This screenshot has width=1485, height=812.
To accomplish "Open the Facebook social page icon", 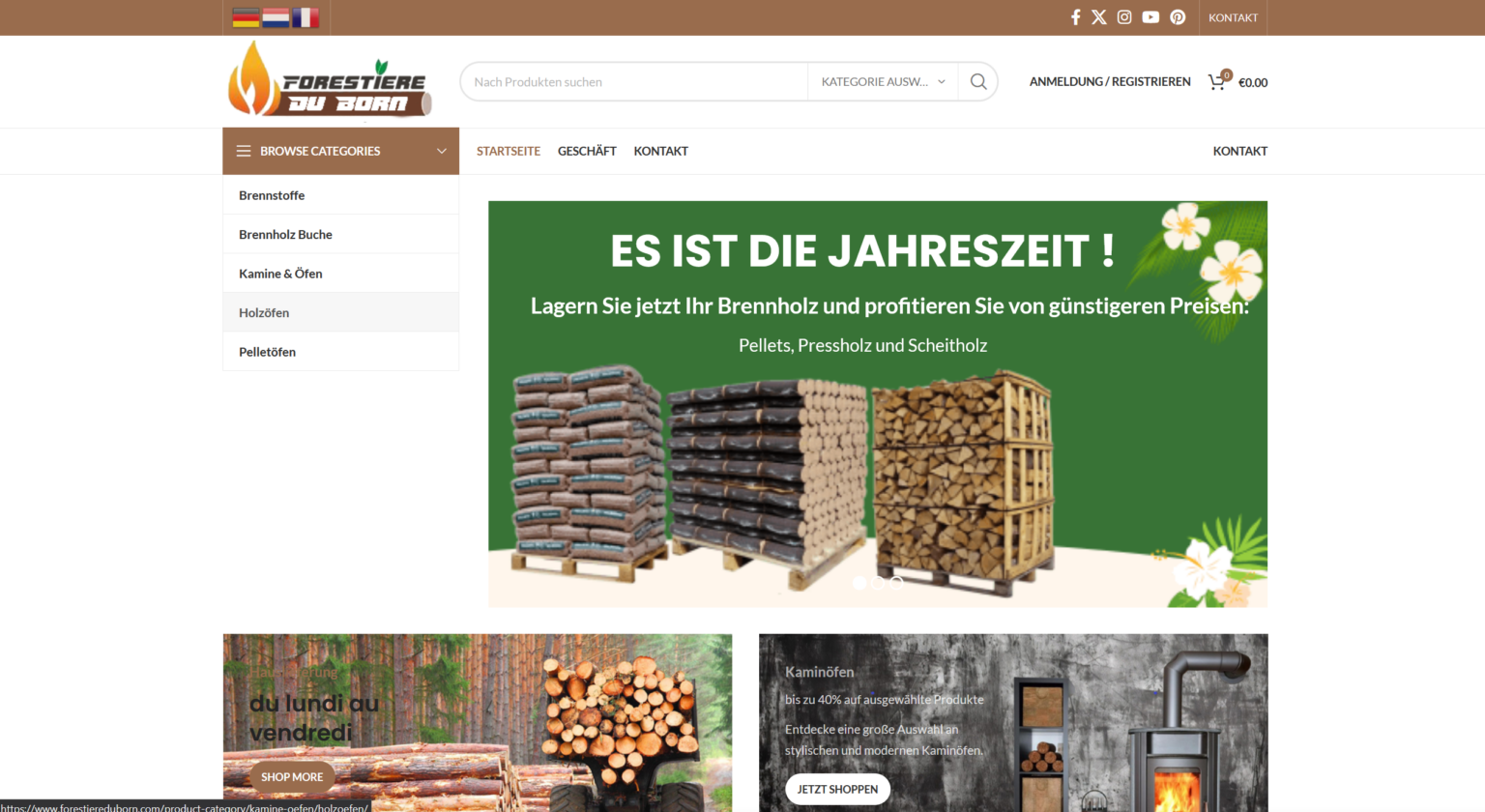I will [x=1075, y=17].
